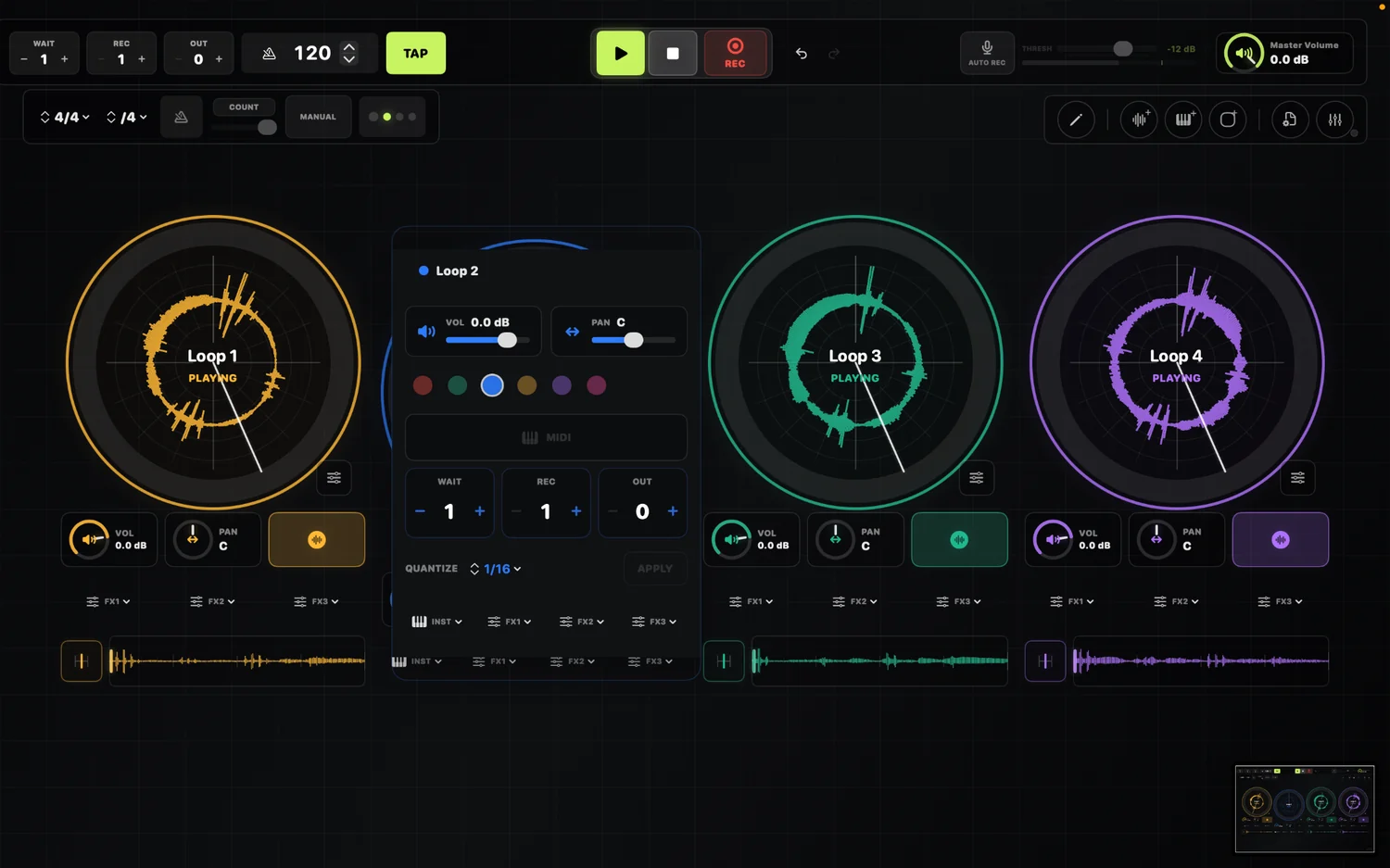
Task: Toggle the AUTO REC microphone button
Action: click(987, 53)
